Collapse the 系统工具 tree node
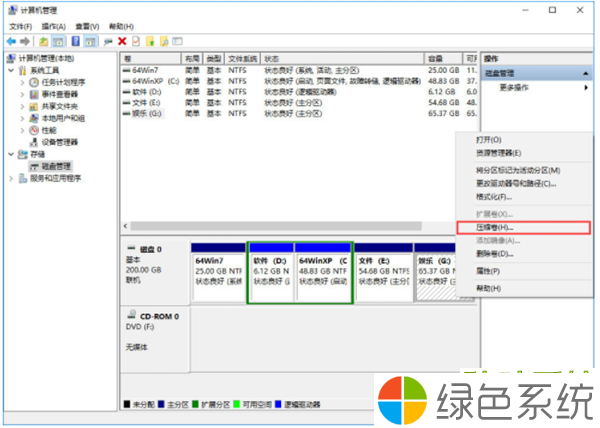This screenshot has height=428, width=600. pyautogui.click(x=11, y=70)
